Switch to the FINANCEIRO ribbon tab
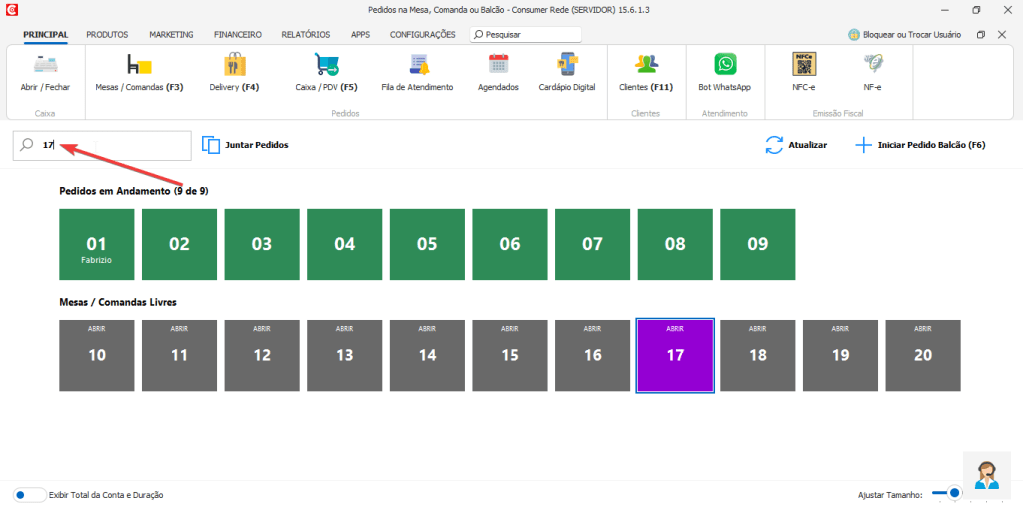Viewport: 1023px width, 510px height. (237, 35)
